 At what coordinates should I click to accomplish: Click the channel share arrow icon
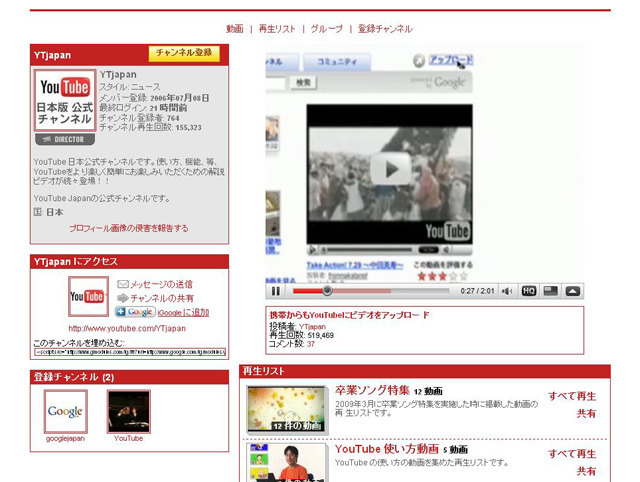coord(123,298)
